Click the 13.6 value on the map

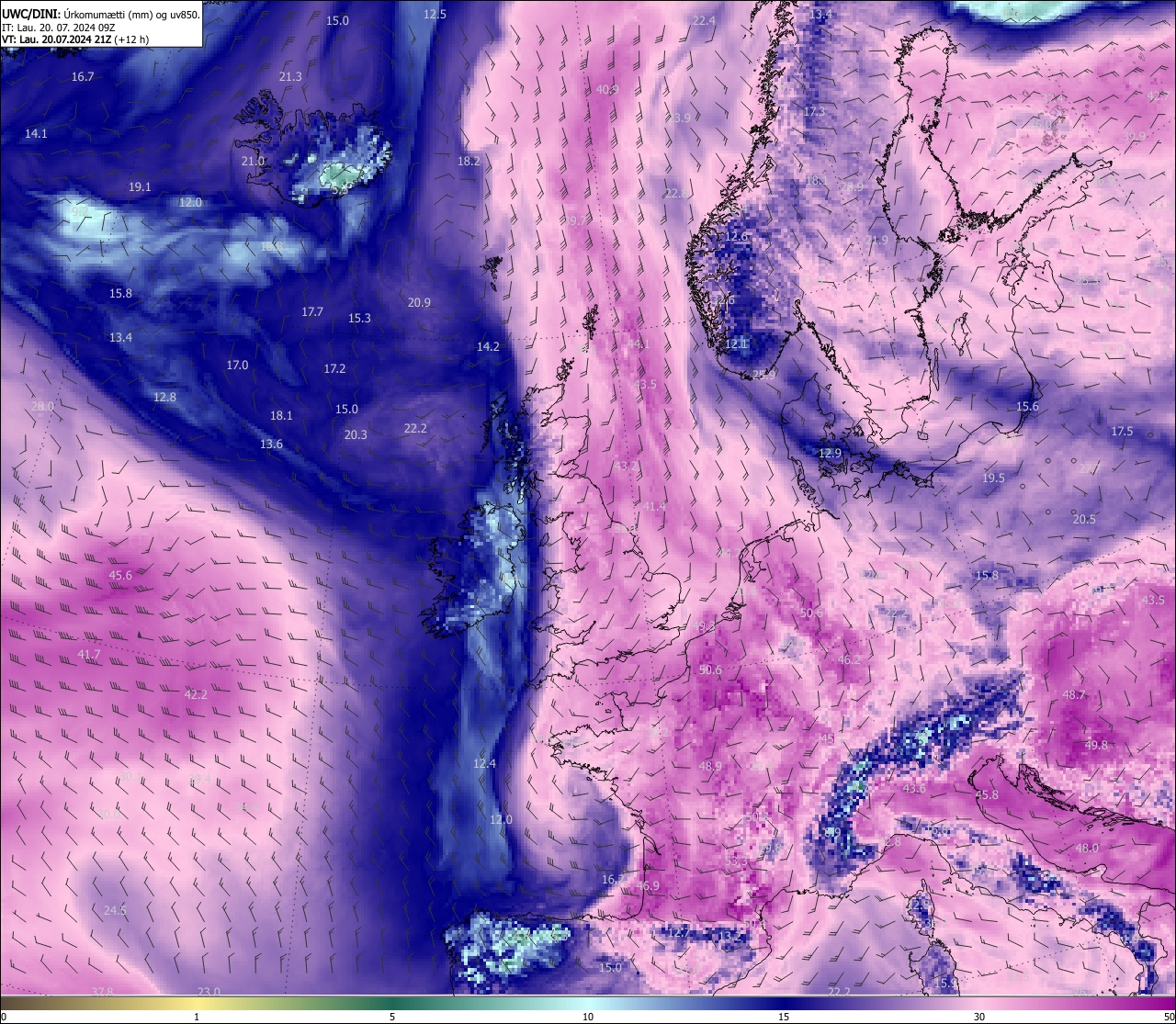click(271, 444)
